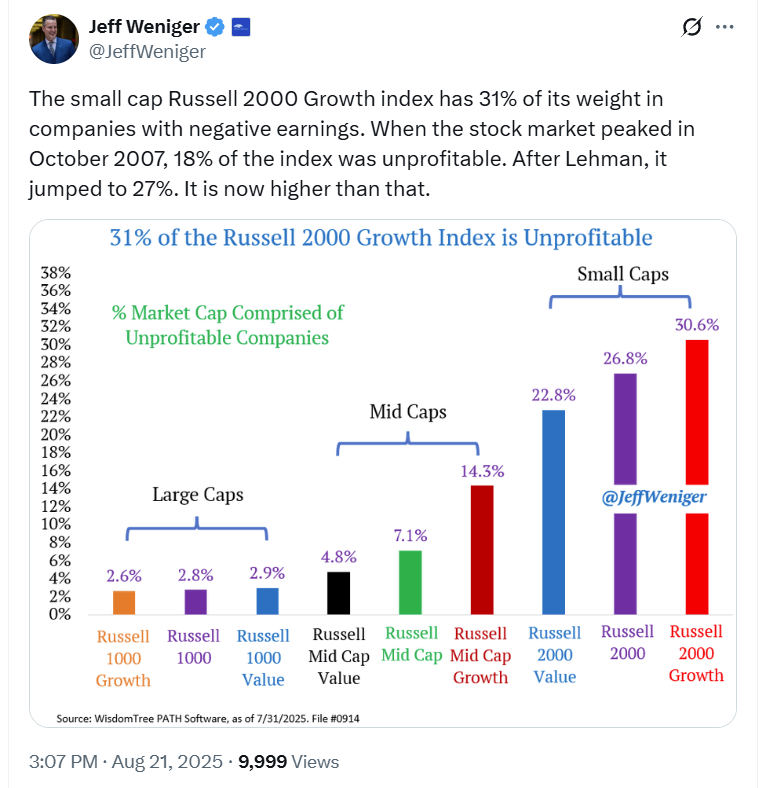Click the green Russell Mid Cap bar

411,582
